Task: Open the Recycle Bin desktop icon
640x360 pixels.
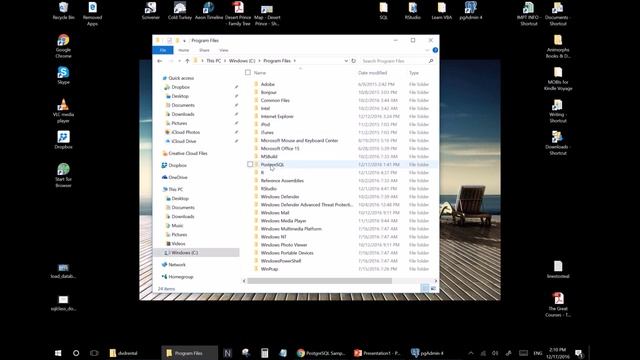Action: (63, 11)
